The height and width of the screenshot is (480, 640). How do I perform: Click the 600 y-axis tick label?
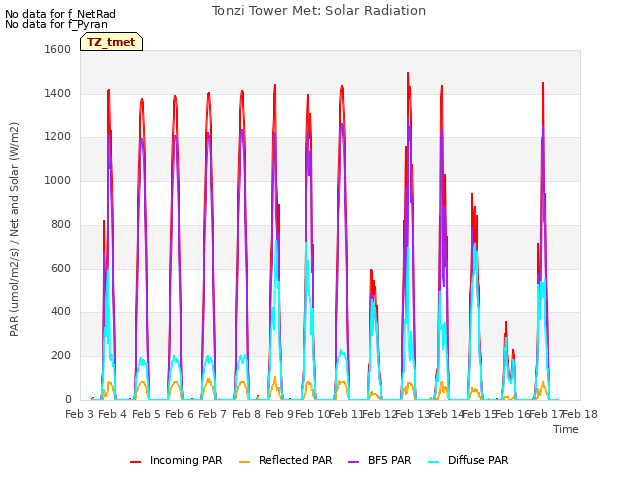click(x=61, y=268)
